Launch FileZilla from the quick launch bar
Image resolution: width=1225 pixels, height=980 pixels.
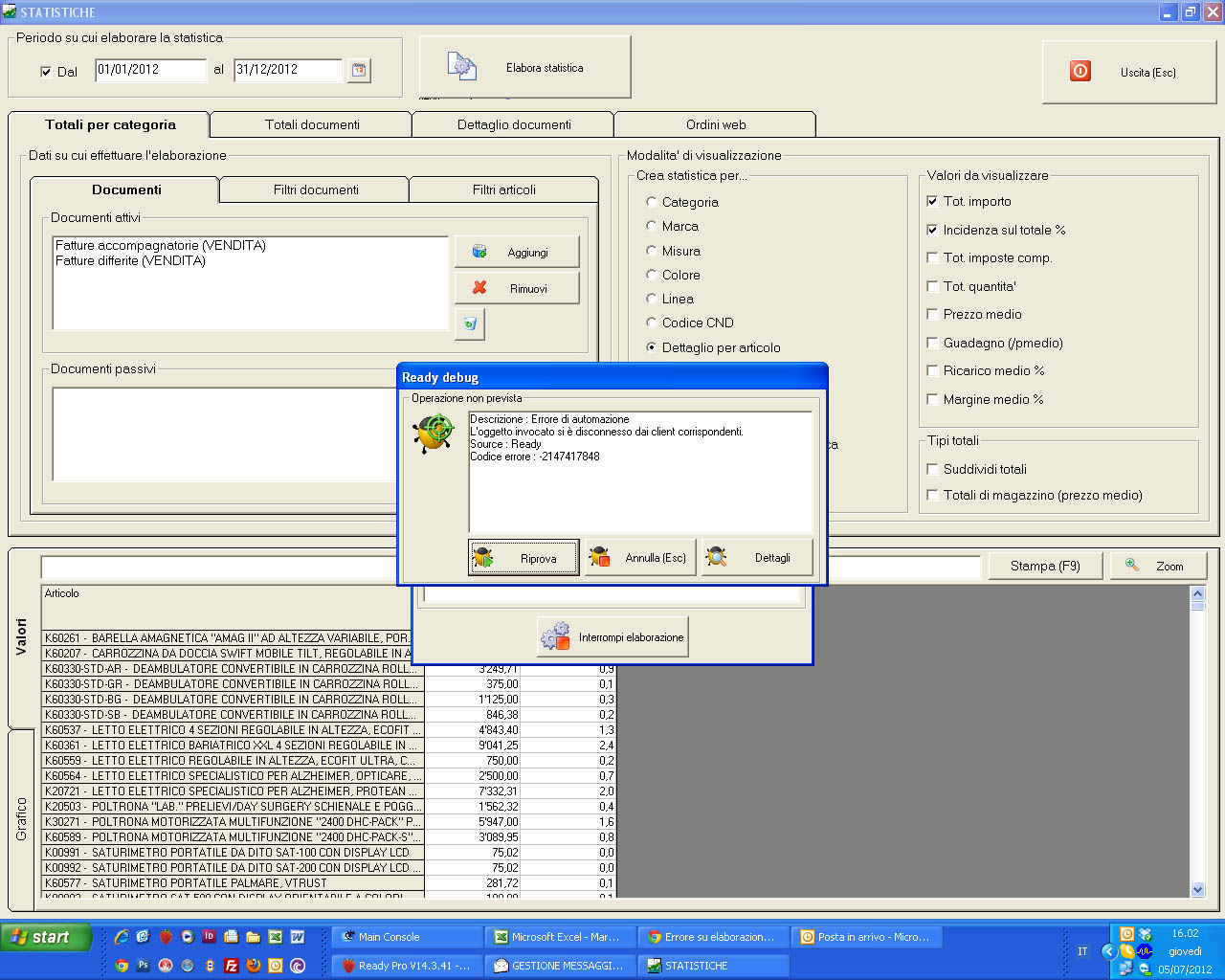(232, 966)
